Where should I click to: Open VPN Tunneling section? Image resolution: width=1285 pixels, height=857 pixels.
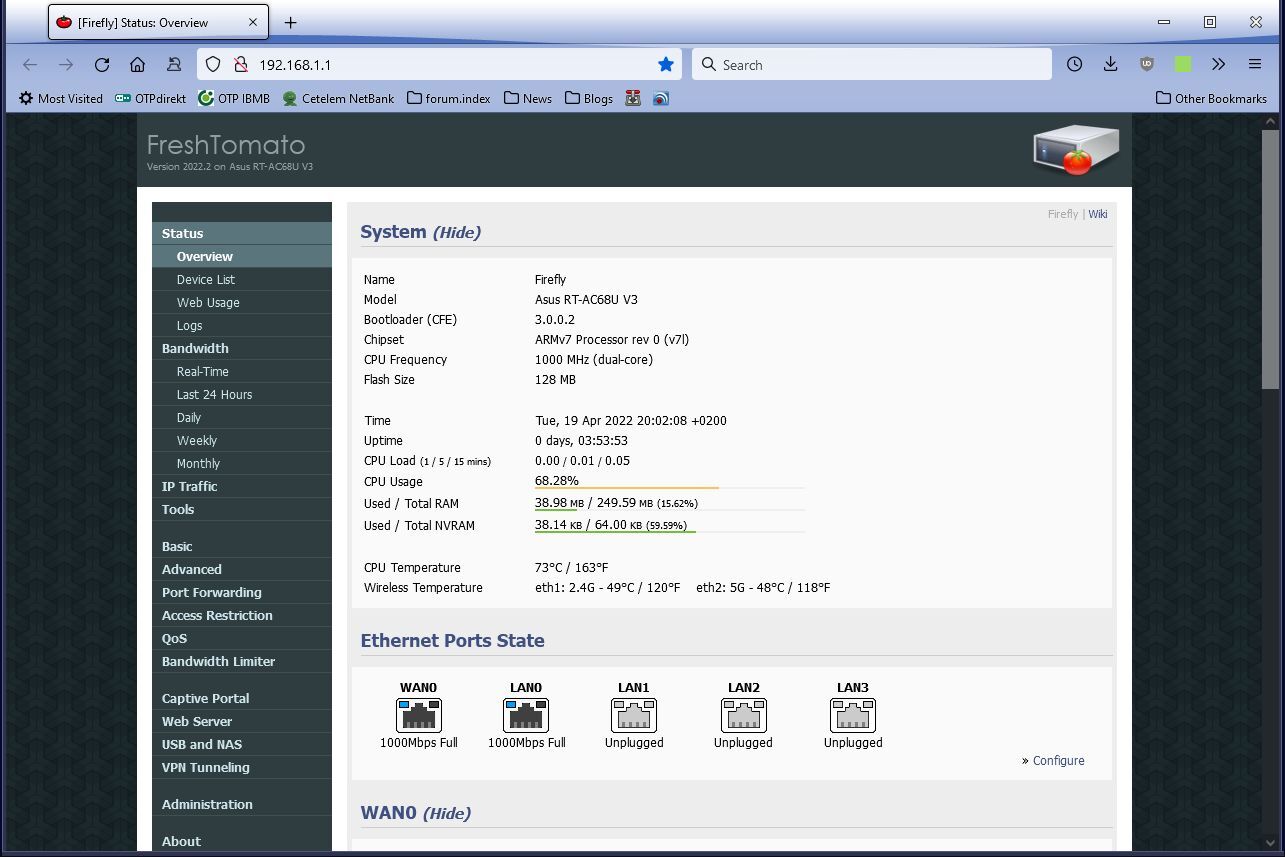[242, 767]
